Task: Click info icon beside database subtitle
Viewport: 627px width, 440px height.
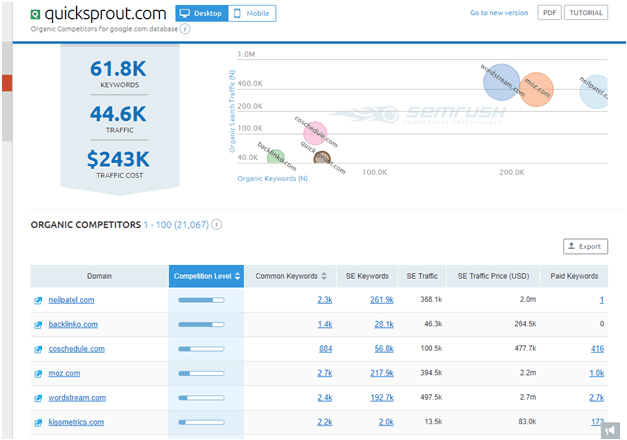Action: (x=185, y=29)
